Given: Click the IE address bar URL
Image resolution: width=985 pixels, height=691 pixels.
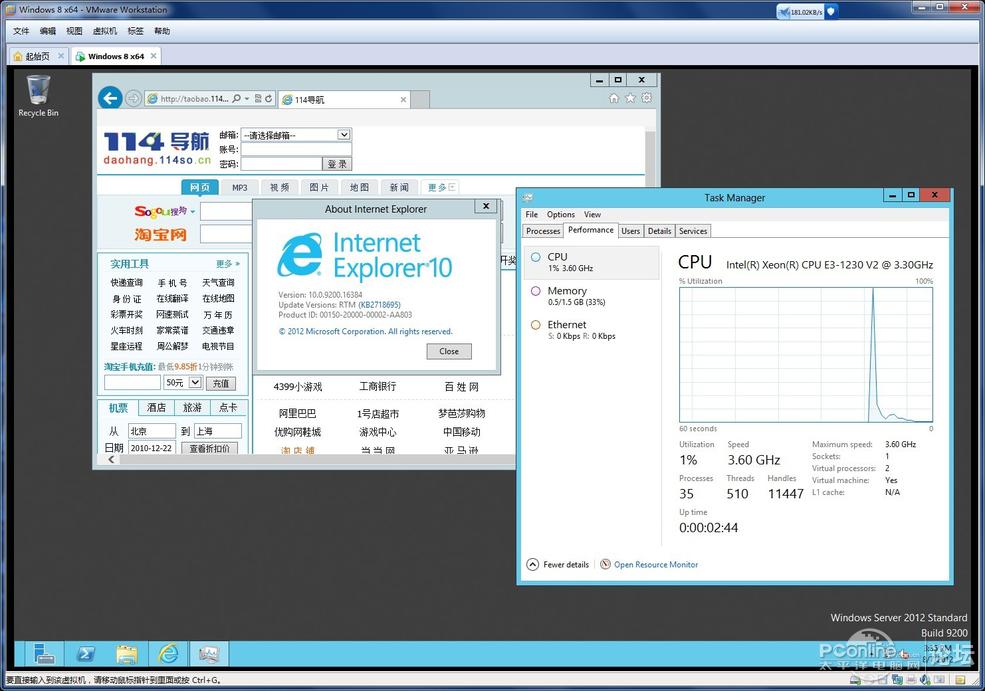Looking at the screenshot, I should [193, 99].
